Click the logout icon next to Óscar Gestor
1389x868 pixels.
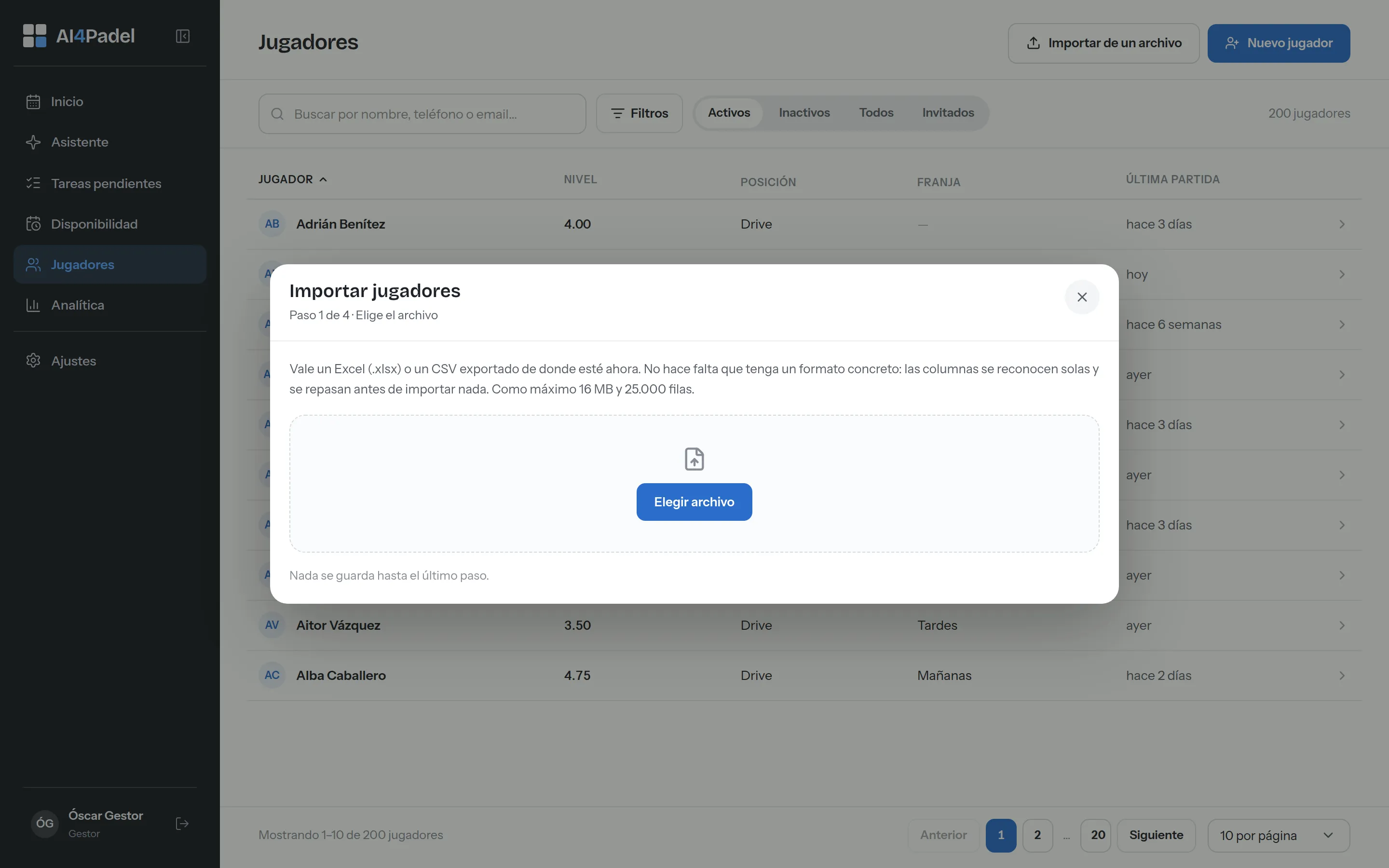click(x=182, y=824)
